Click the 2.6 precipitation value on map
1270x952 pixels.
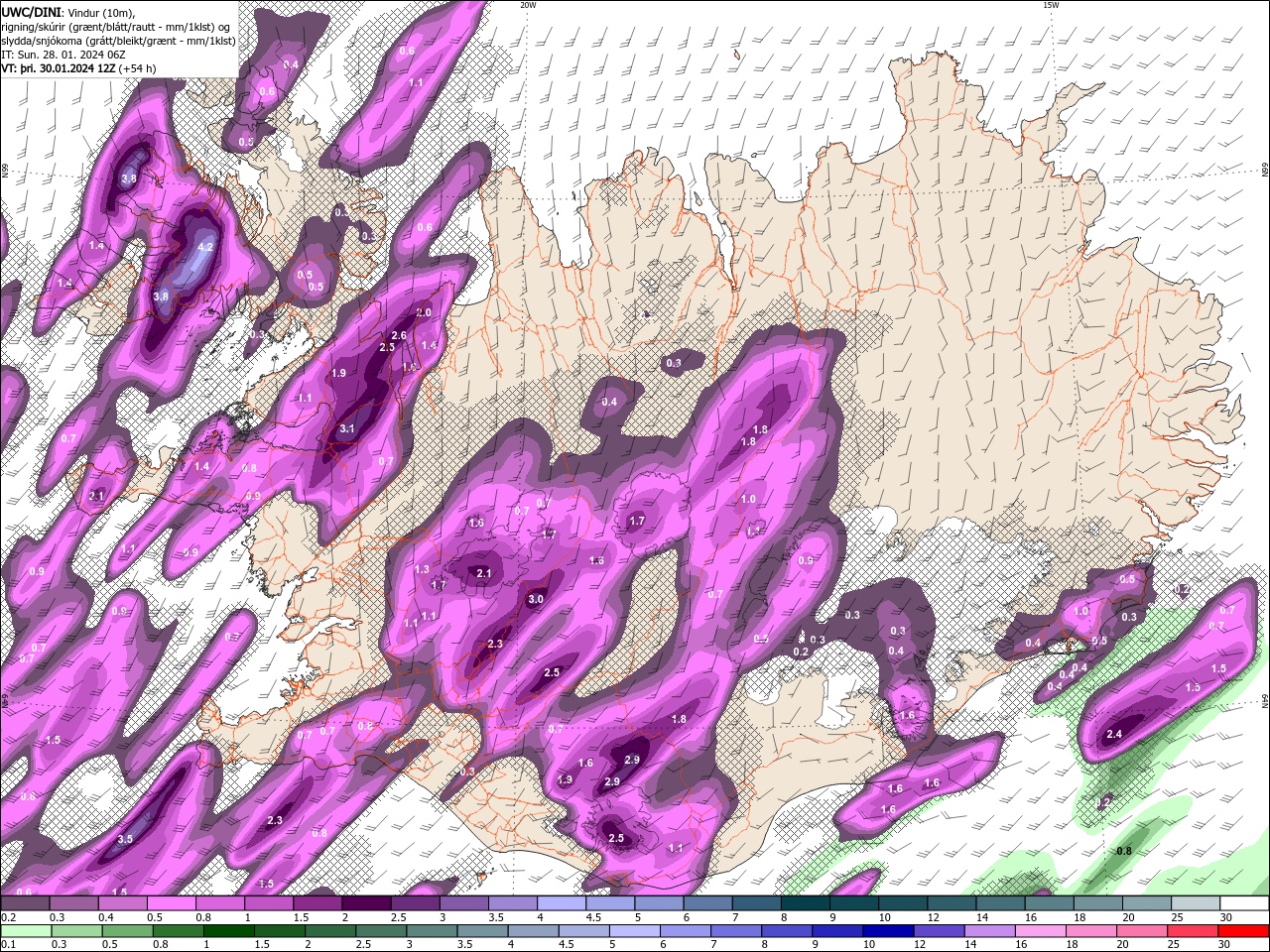399,335
